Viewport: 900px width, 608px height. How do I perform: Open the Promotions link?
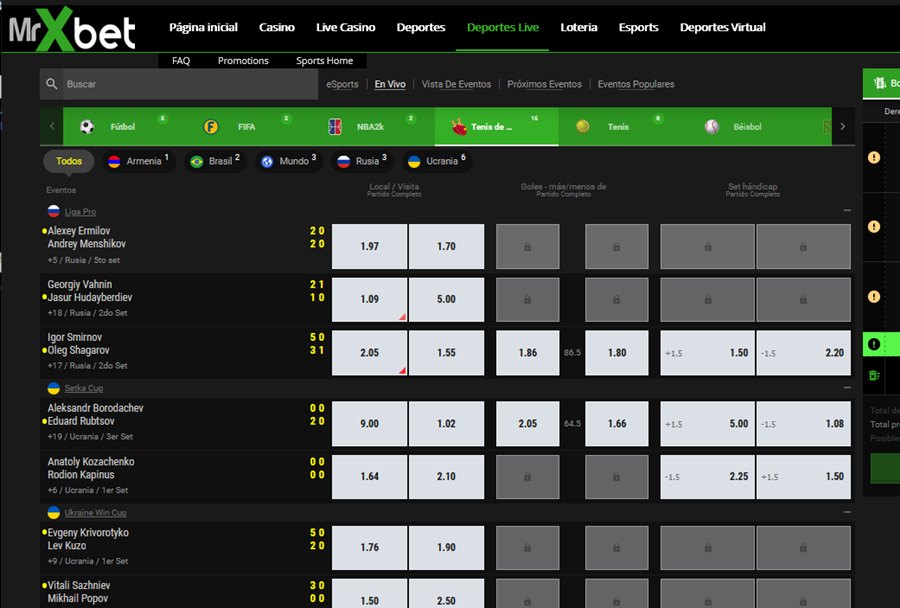243,60
